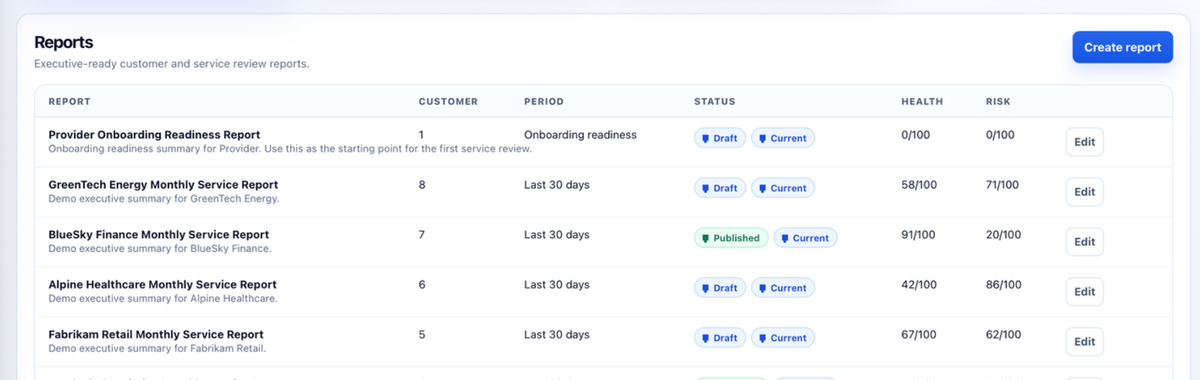This screenshot has height=380, width=1200.
Task: Click the 58/100 health score for GreenTech
Action: 918,185
